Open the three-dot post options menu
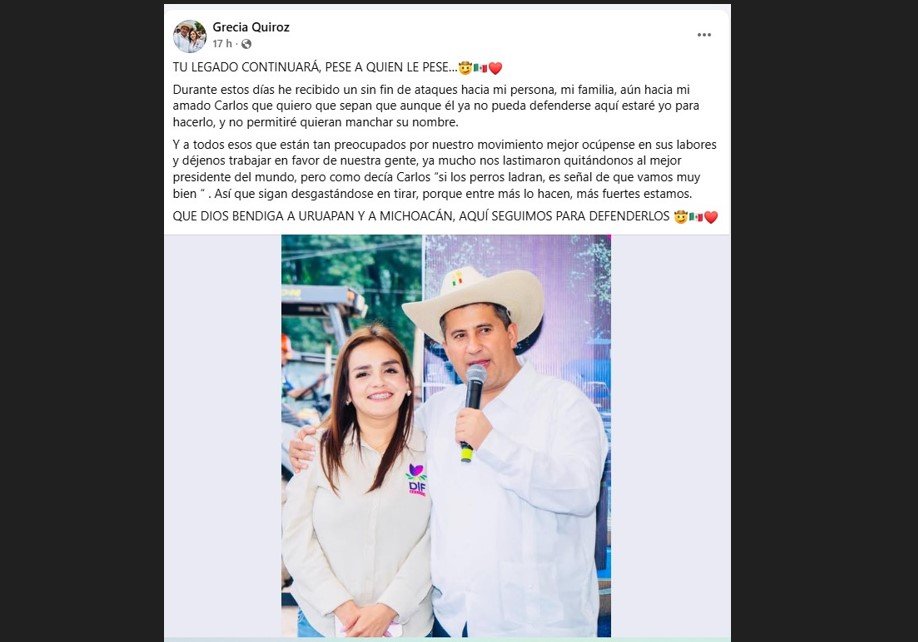 point(704,35)
